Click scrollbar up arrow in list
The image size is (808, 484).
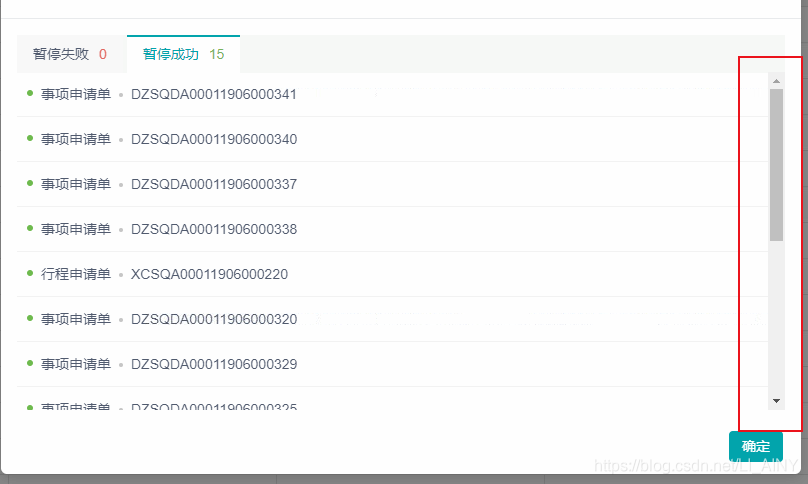tap(776, 81)
